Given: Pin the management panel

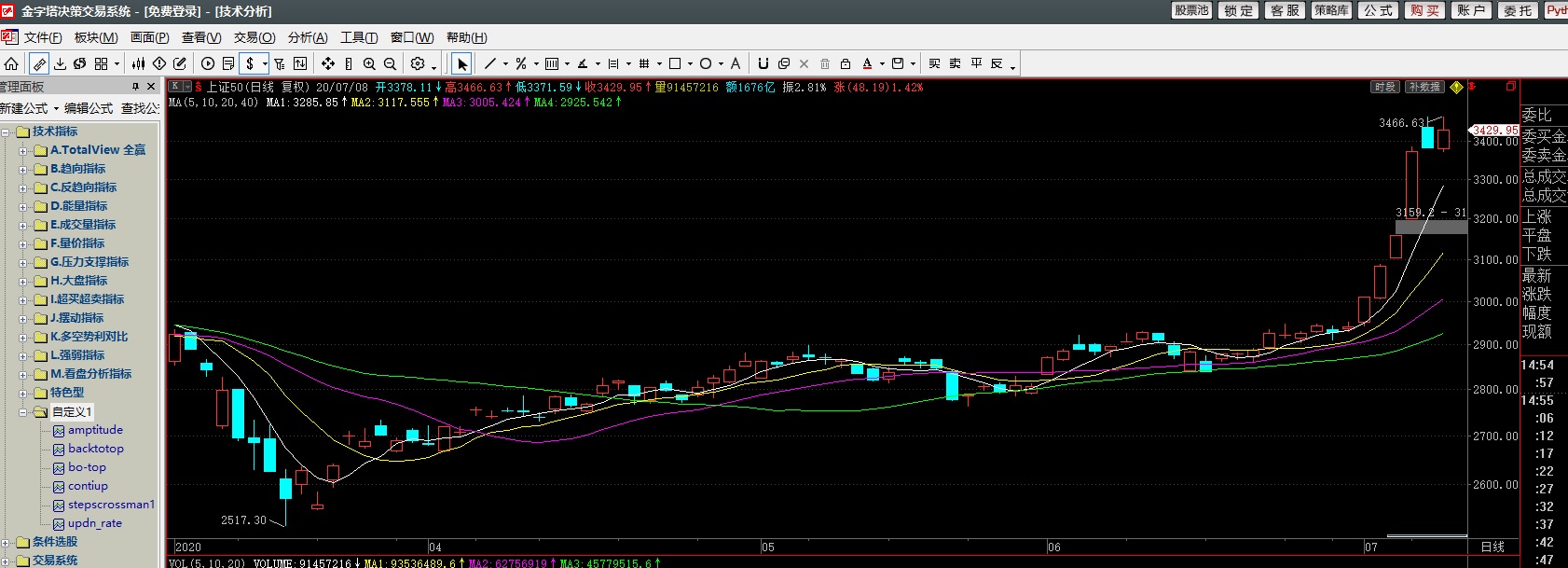Looking at the screenshot, I should click(135, 87).
